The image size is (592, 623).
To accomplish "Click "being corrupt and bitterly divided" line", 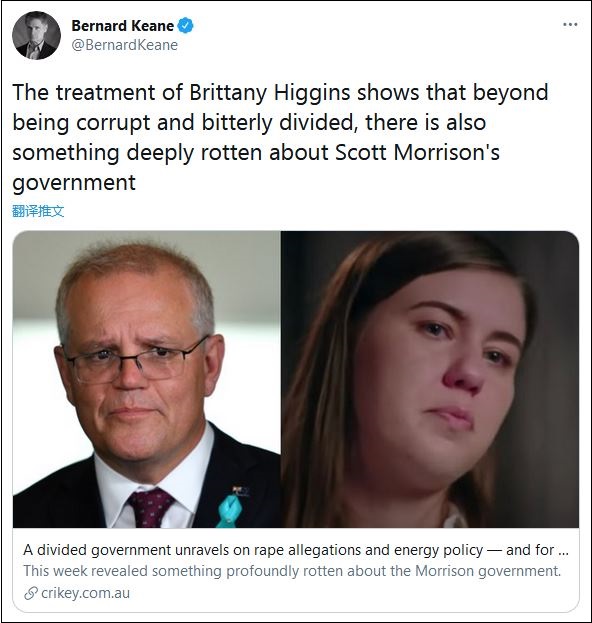I will (x=183, y=123).
